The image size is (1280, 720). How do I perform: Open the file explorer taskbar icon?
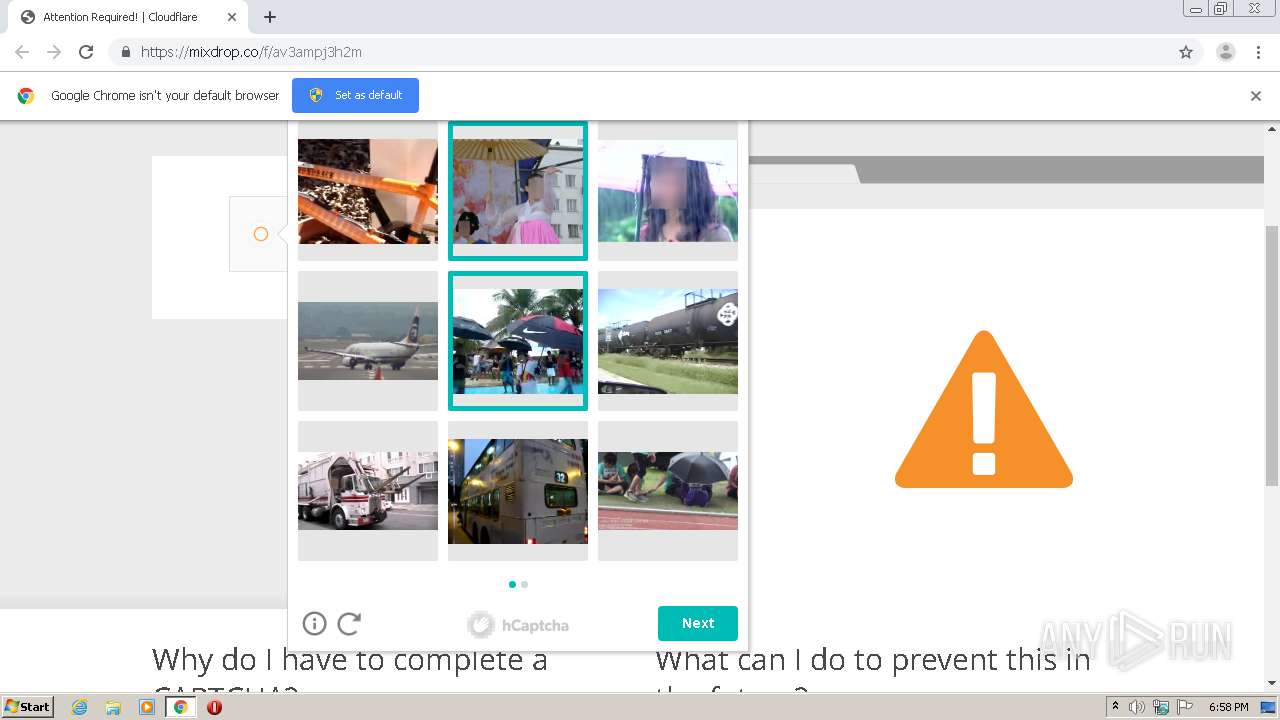click(x=113, y=707)
